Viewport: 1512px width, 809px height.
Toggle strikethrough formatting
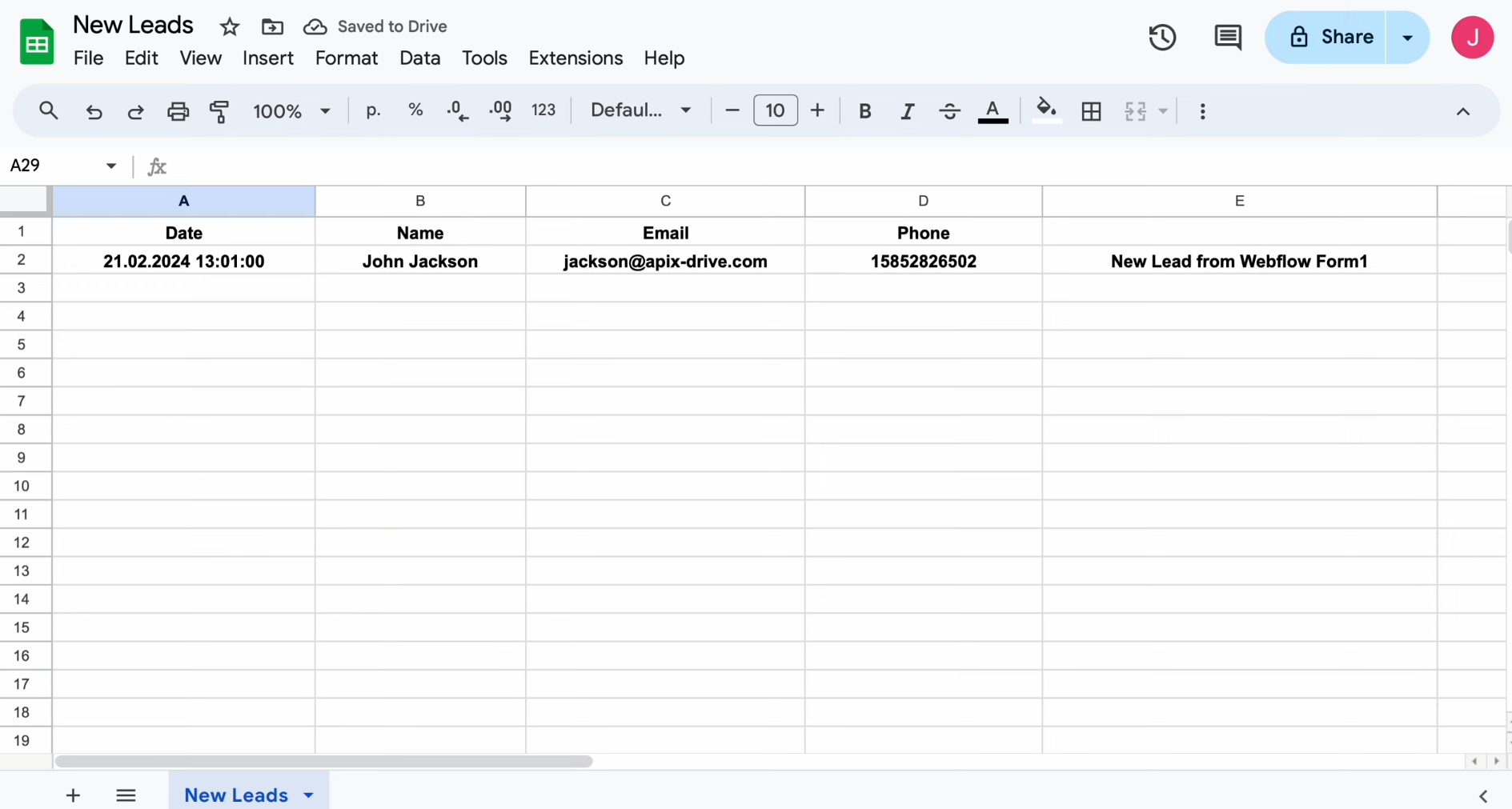pyautogui.click(x=949, y=111)
